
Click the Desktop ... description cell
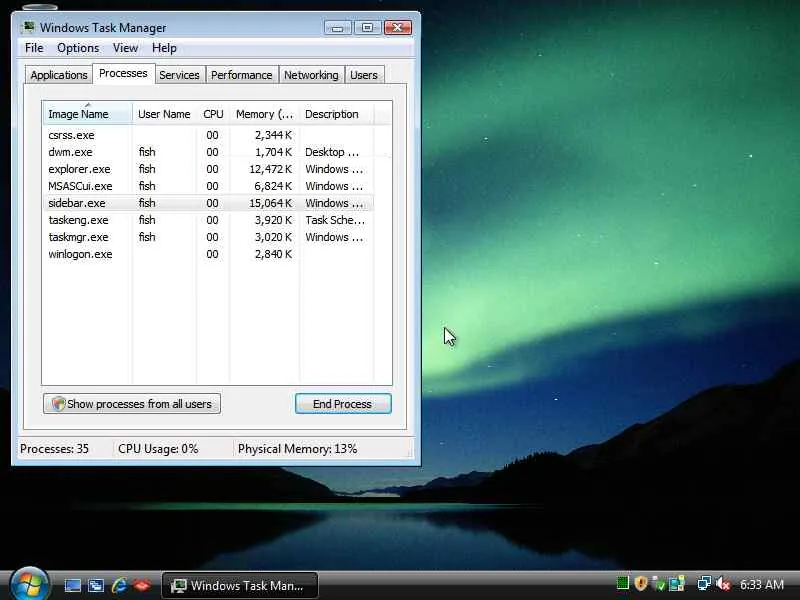(x=332, y=152)
